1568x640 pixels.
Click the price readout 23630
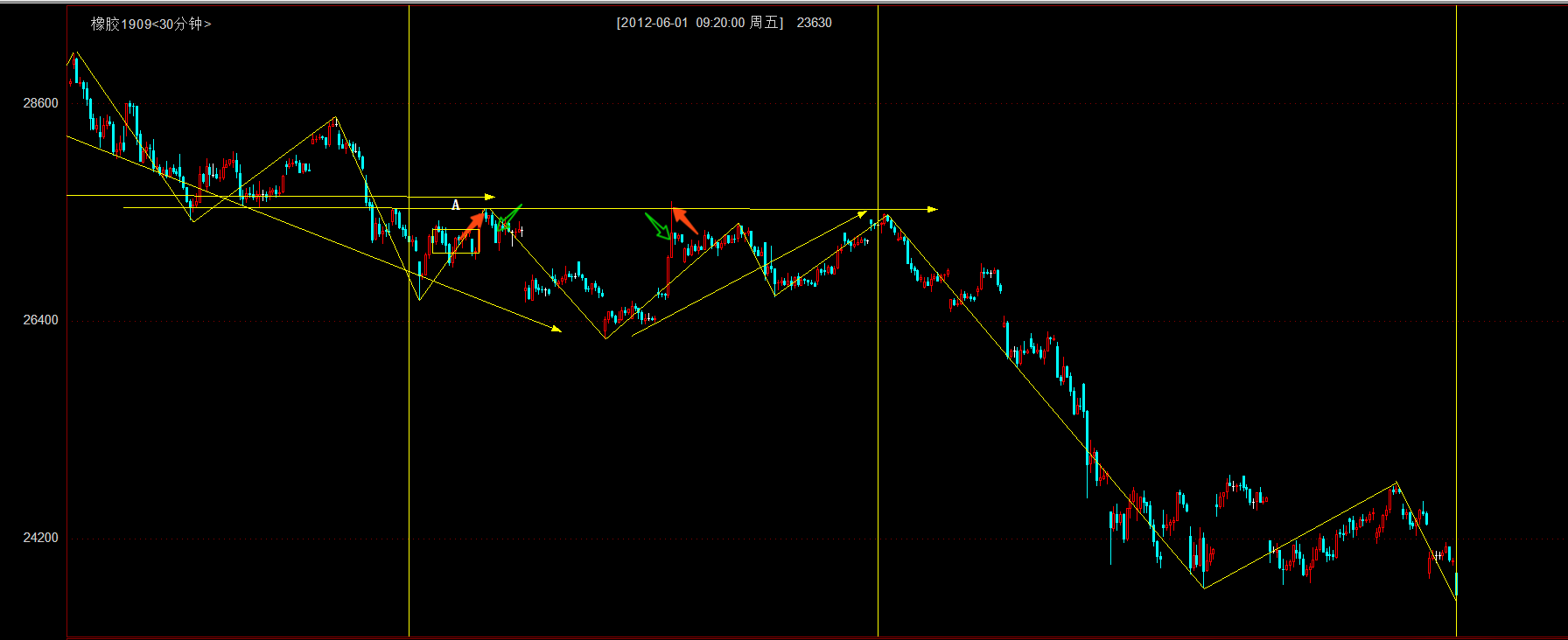pos(814,23)
